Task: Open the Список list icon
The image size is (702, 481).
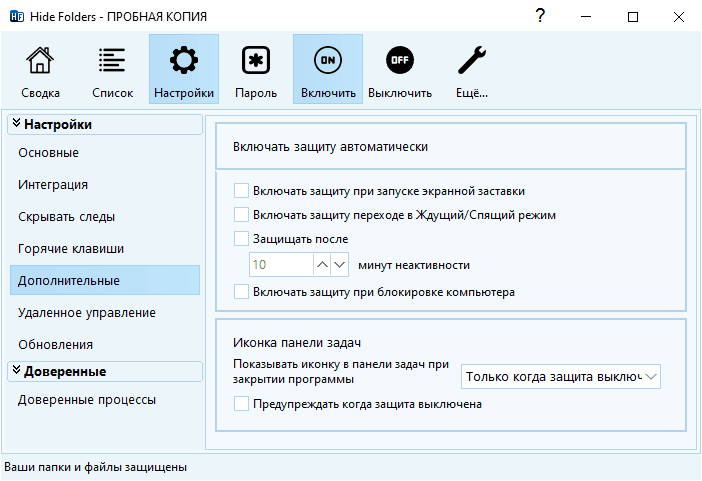Action: point(112,69)
